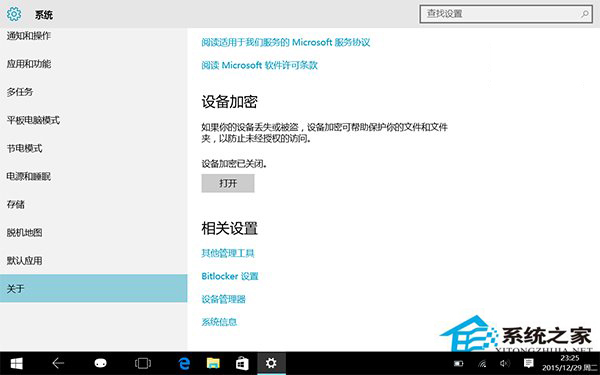The height and width of the screenshot is (375, 600).
Task: Click the 相关设置 heading
Action: point(230,228)
